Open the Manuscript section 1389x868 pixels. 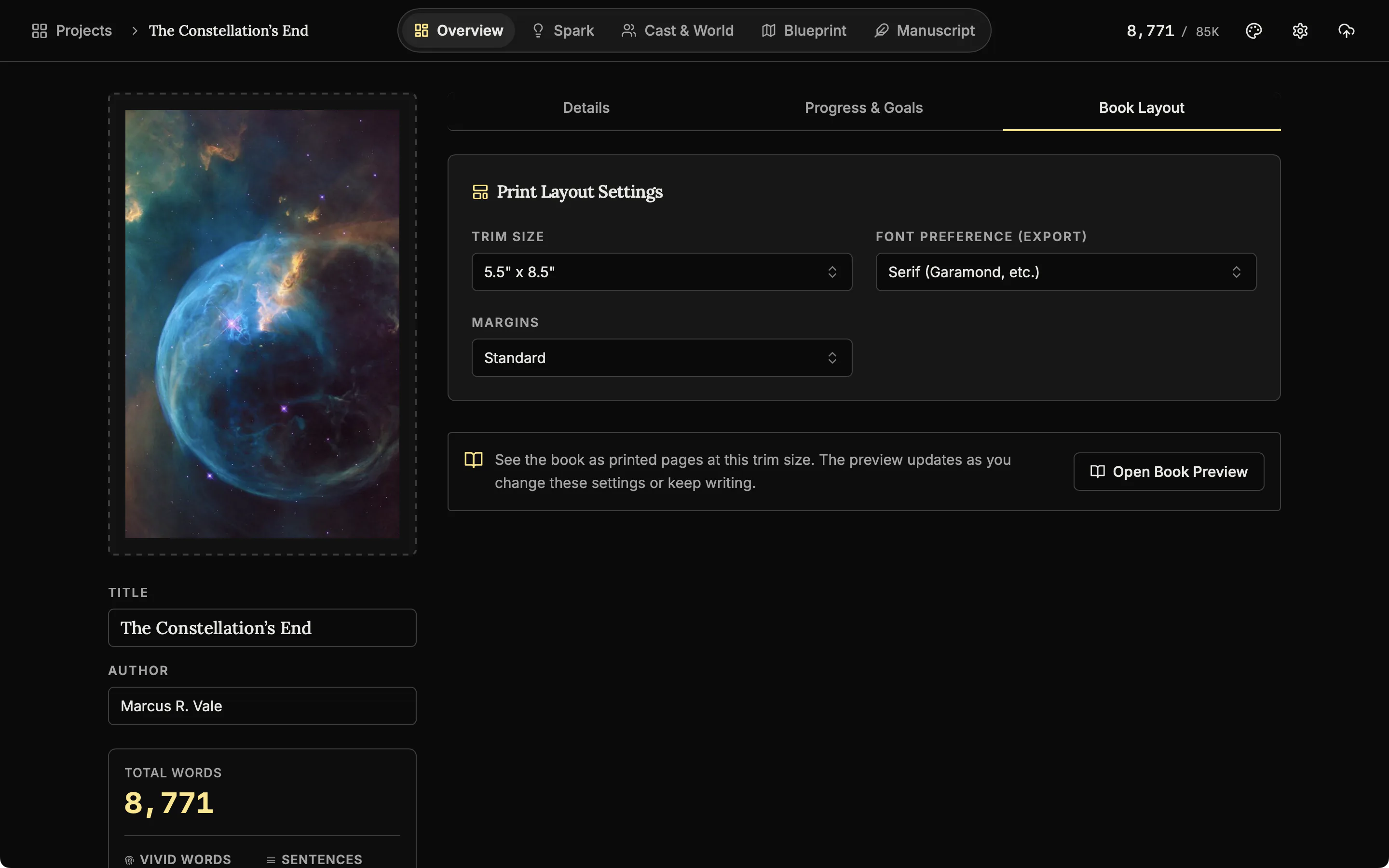tap(924, 30)
